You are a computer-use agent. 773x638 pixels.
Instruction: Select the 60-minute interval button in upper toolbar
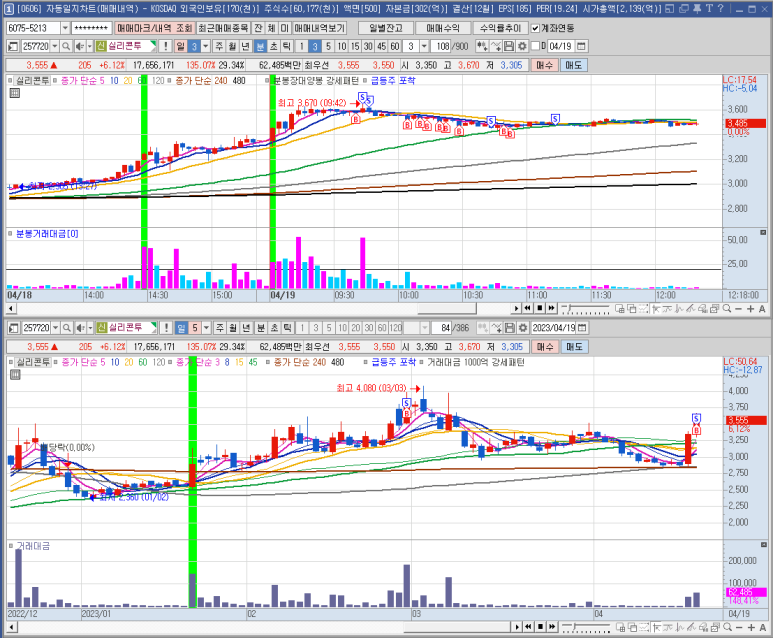(x=395, y=46)
